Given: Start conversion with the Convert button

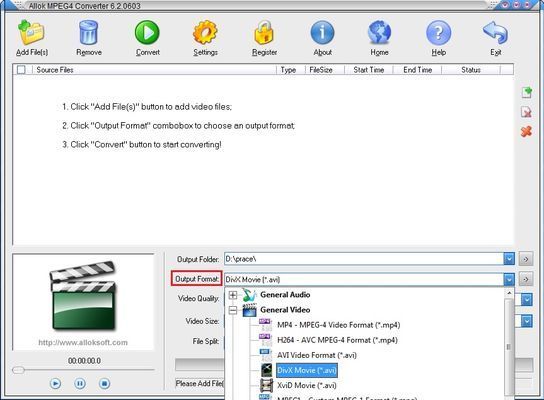Looking at the screenshot, I should pyautogui.click(x=147, y=33).
